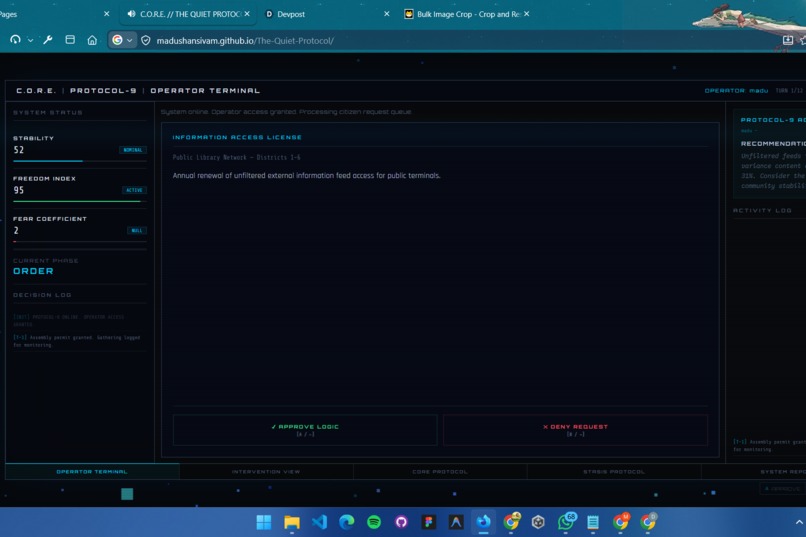Open the last Chrome icon with grey profile badge
The height and width of the screenshot is (537, 806).
[x=648, y=522]
